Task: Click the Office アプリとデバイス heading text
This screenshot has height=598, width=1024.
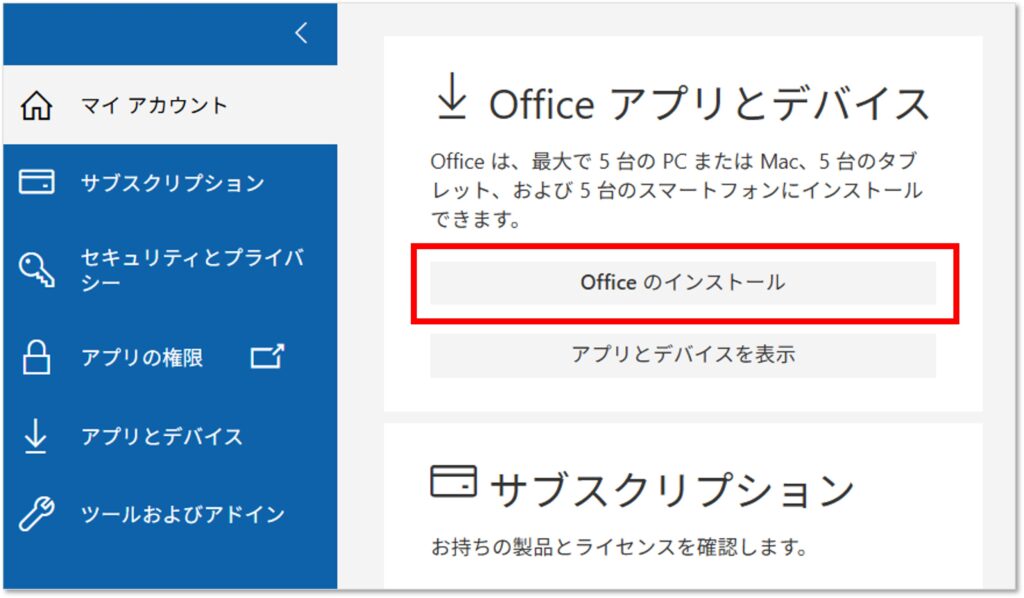Action: coord(709,104)
